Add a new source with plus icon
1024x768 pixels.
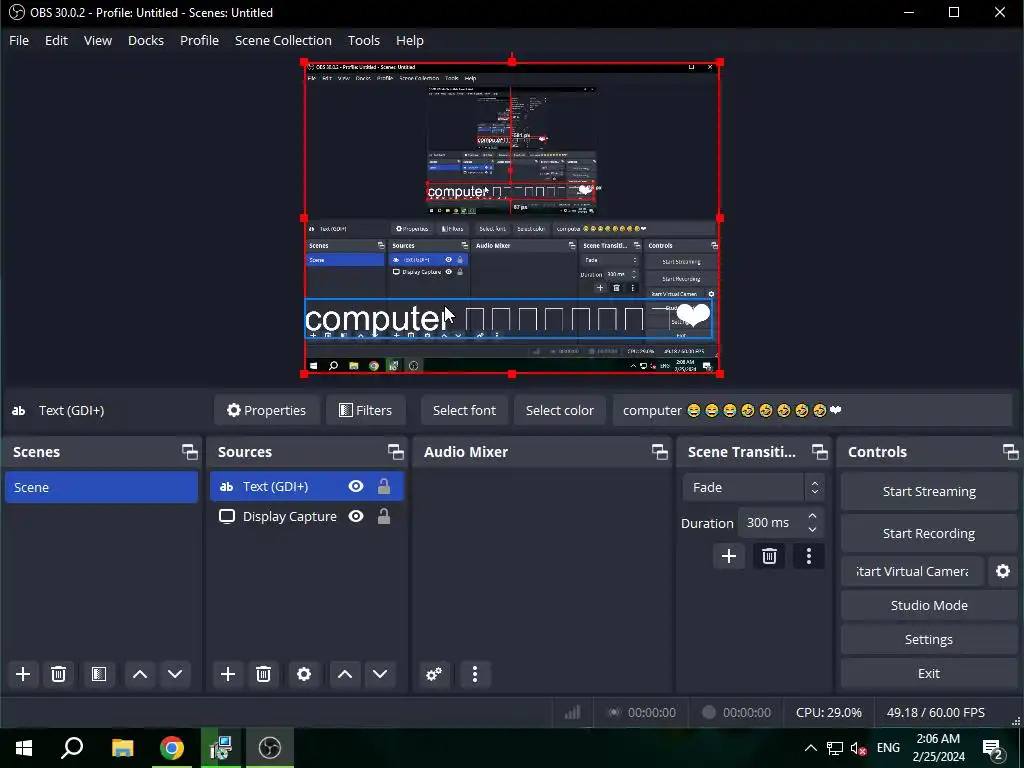pos(228,674)
